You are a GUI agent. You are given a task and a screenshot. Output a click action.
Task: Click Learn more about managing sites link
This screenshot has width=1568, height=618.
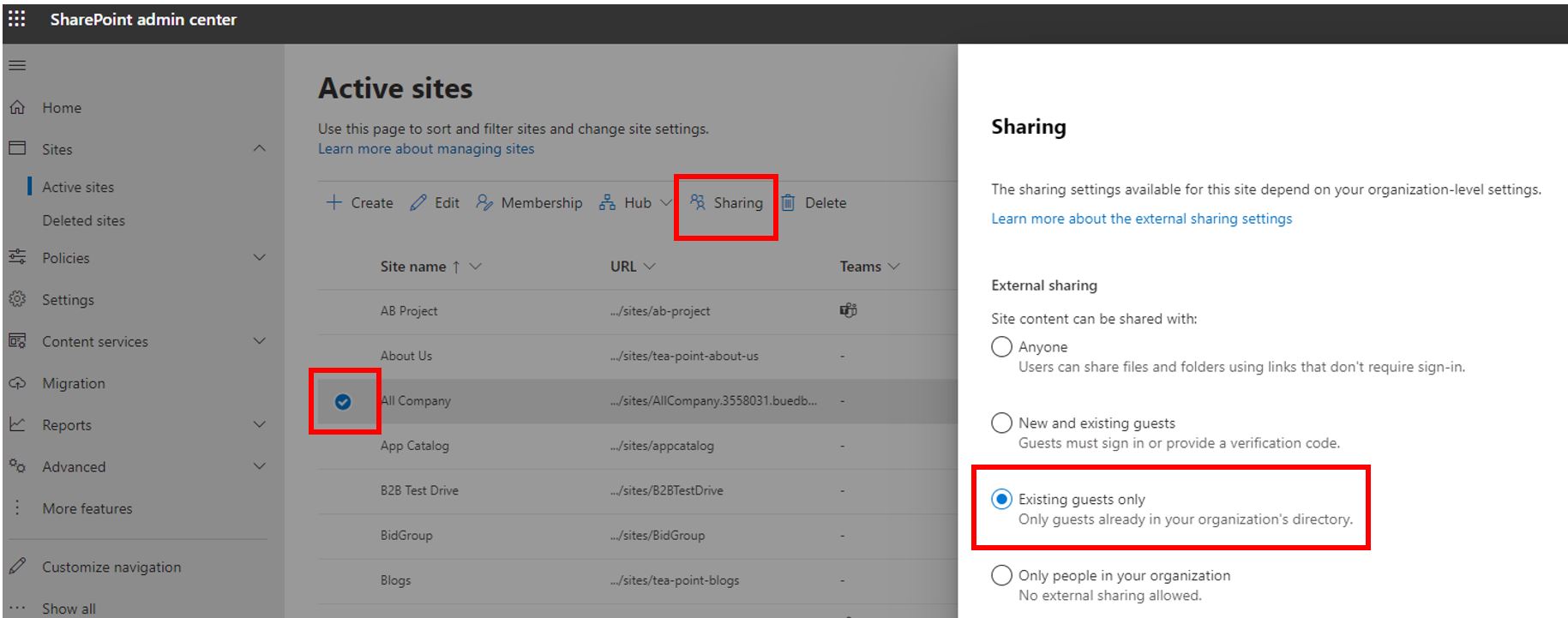point(426,149)
